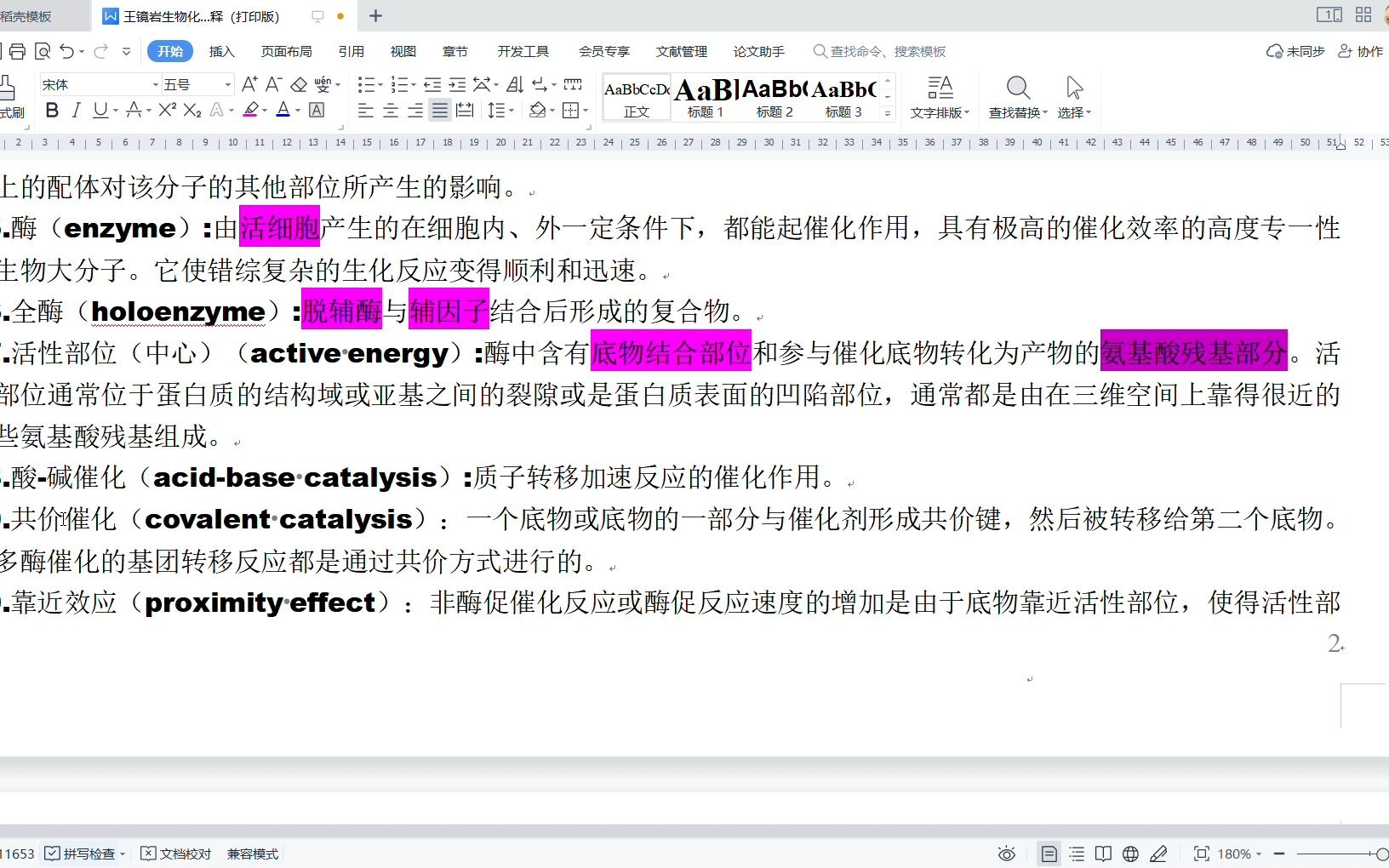Toggle Italic formatting
This screenshot has height=868, width=1389.
pyautogui.click(x=76, y=110)
